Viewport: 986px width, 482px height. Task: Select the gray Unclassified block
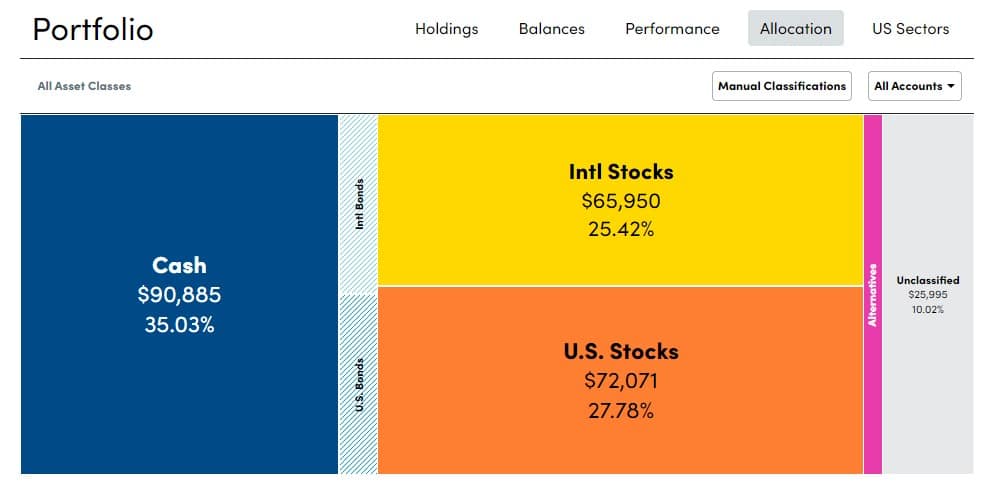927,380
